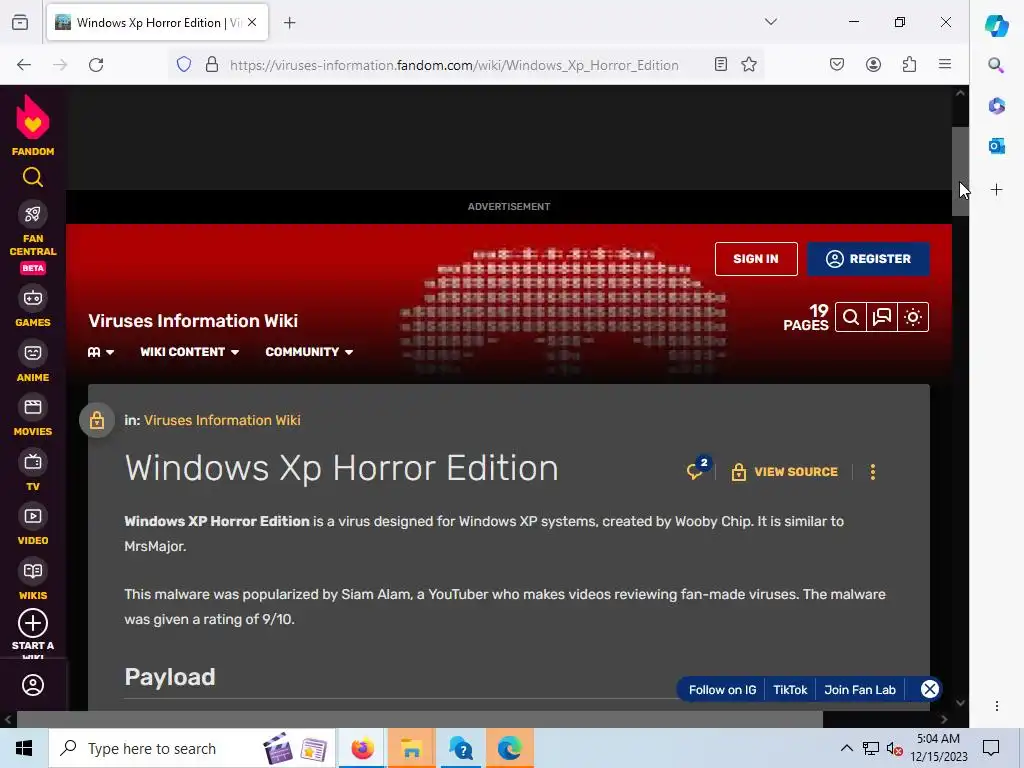This screenshot has width=1024, height=768.
Task: Open the Anime section icon
Action: pyautogui.click(x=33, y=353)
